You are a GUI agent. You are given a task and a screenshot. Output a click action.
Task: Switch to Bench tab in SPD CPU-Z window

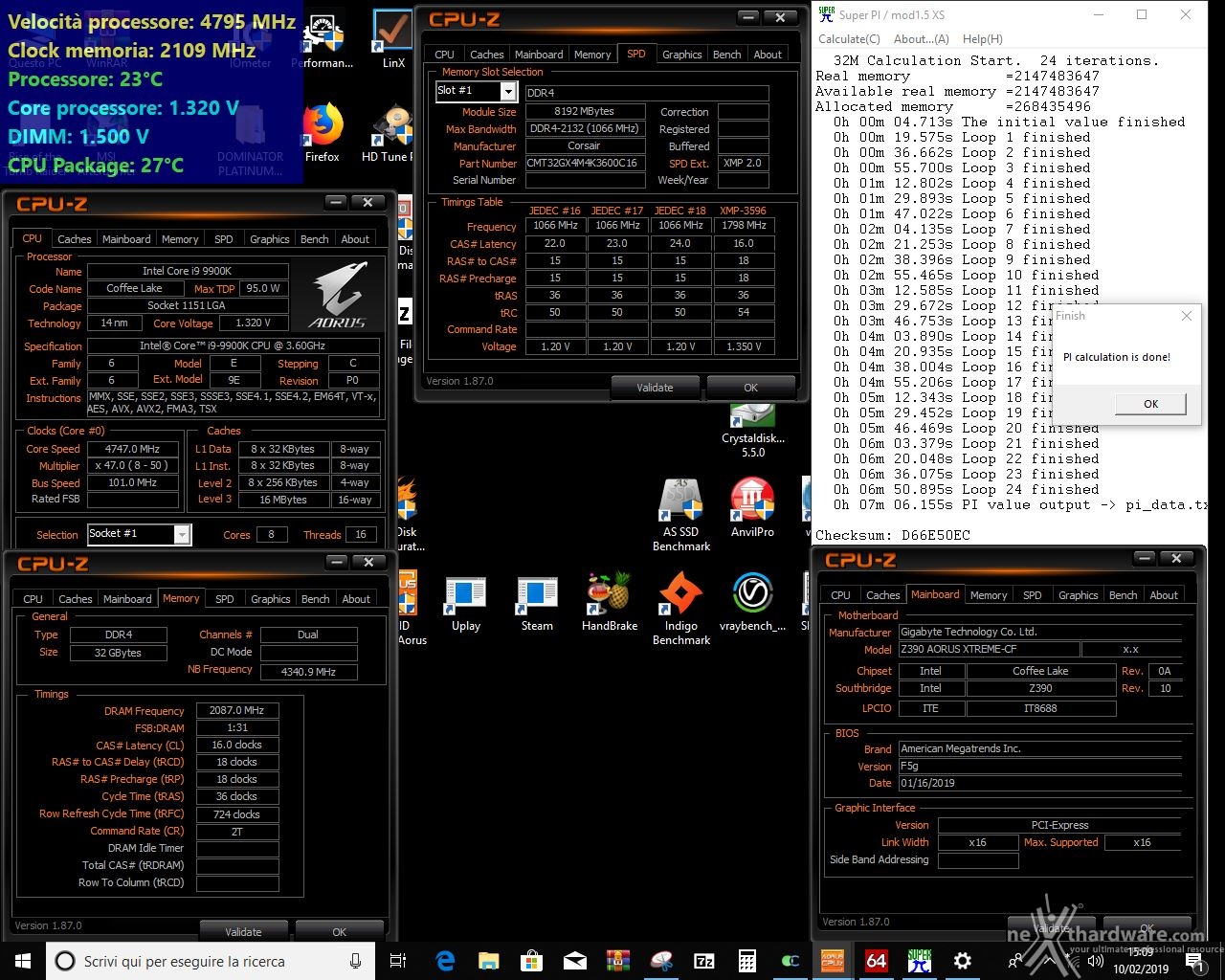pos(726,55)
